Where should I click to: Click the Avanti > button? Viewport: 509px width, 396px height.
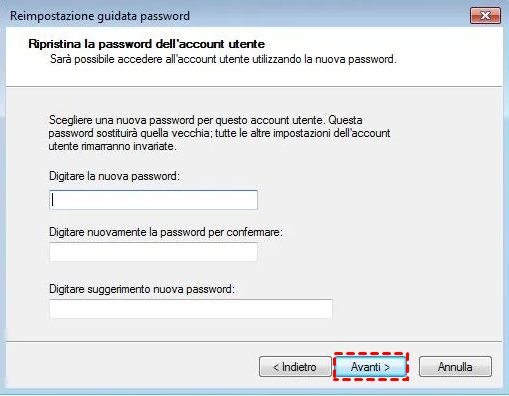click(371, 367)
